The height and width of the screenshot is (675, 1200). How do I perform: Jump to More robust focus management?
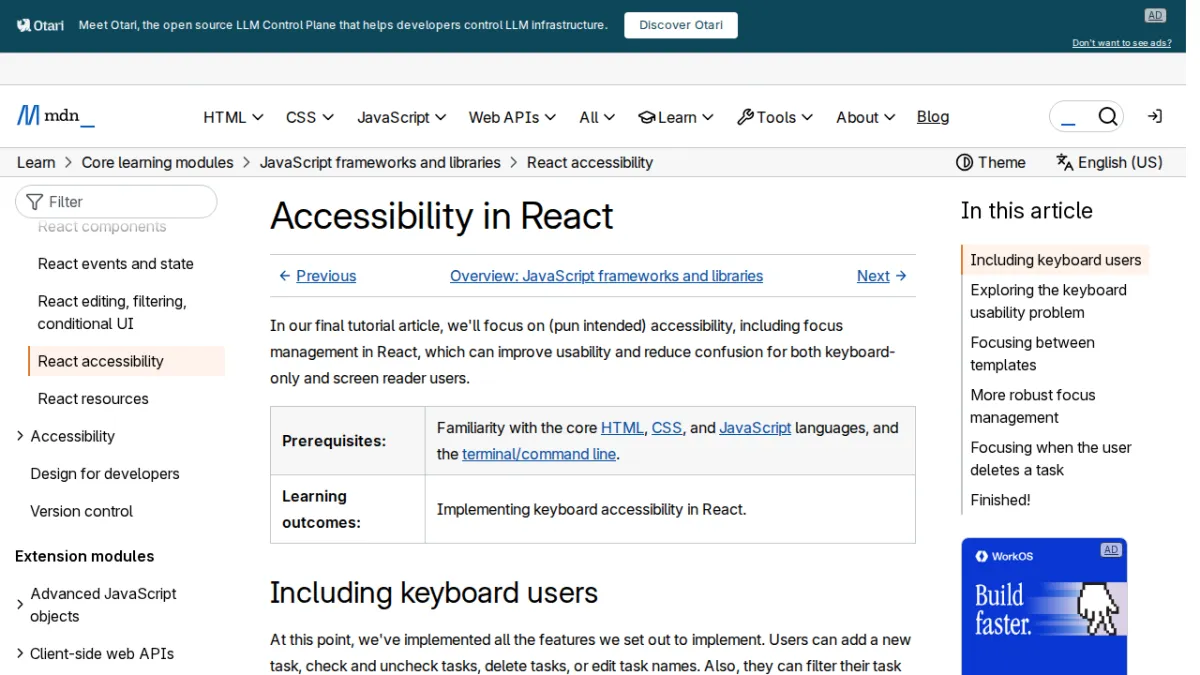(1033, 406)
